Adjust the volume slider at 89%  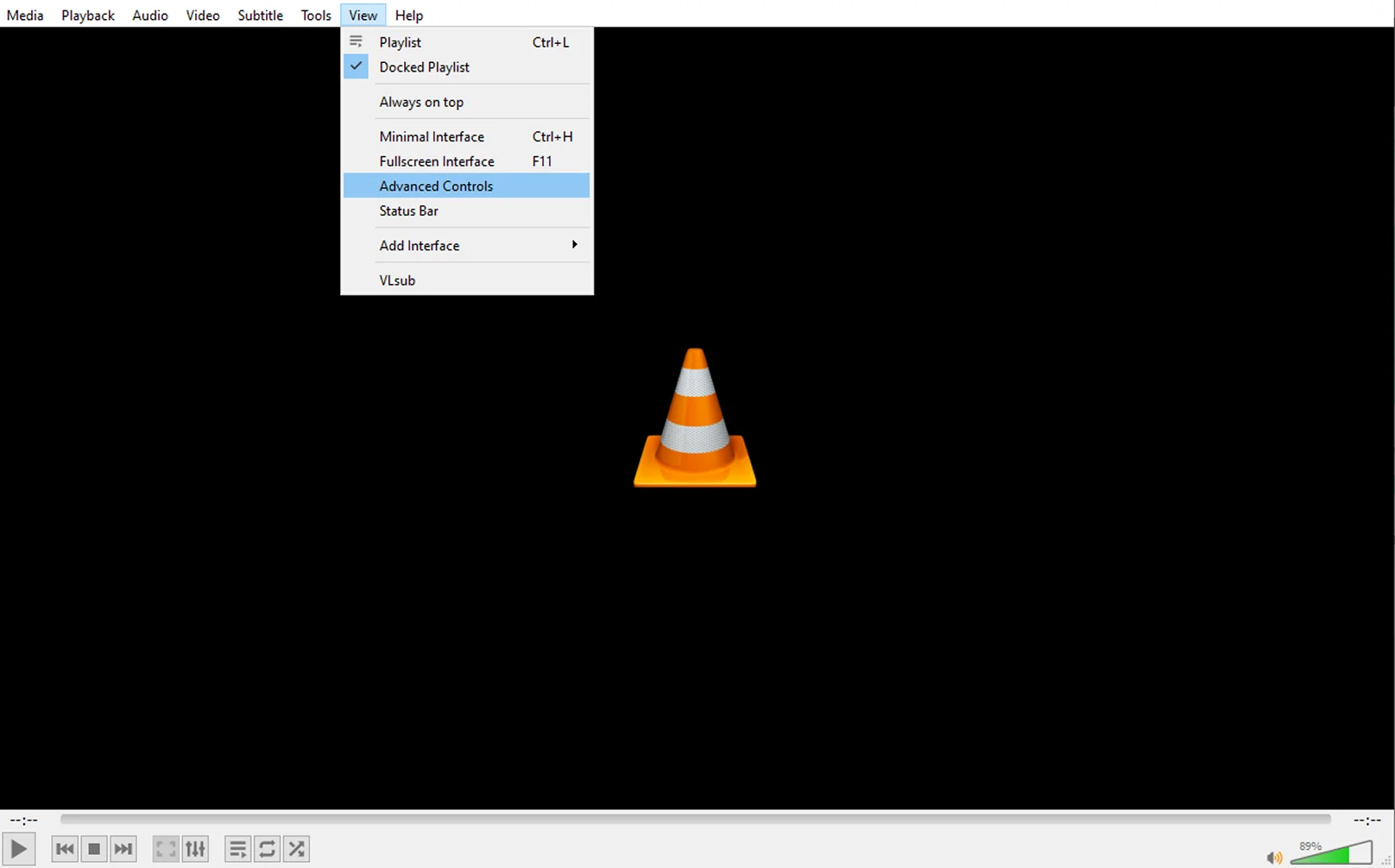[1331, 852]
